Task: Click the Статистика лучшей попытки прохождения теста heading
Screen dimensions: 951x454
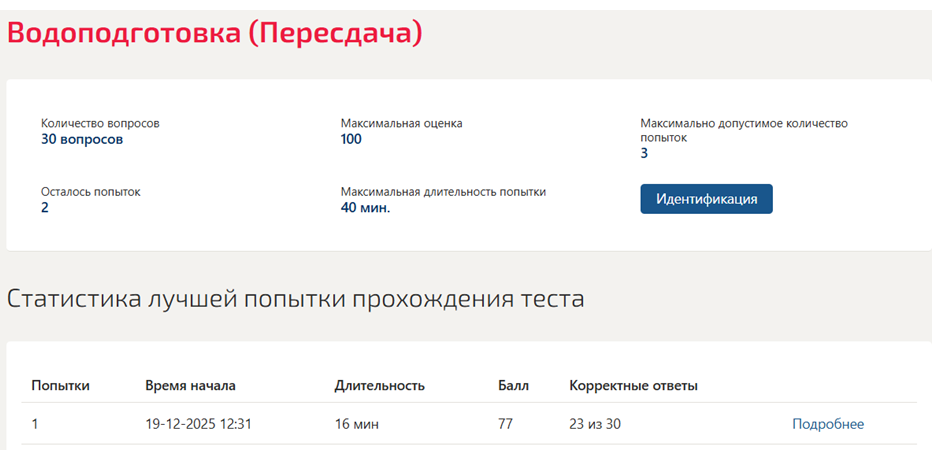Action: click(x=295, y=299)
